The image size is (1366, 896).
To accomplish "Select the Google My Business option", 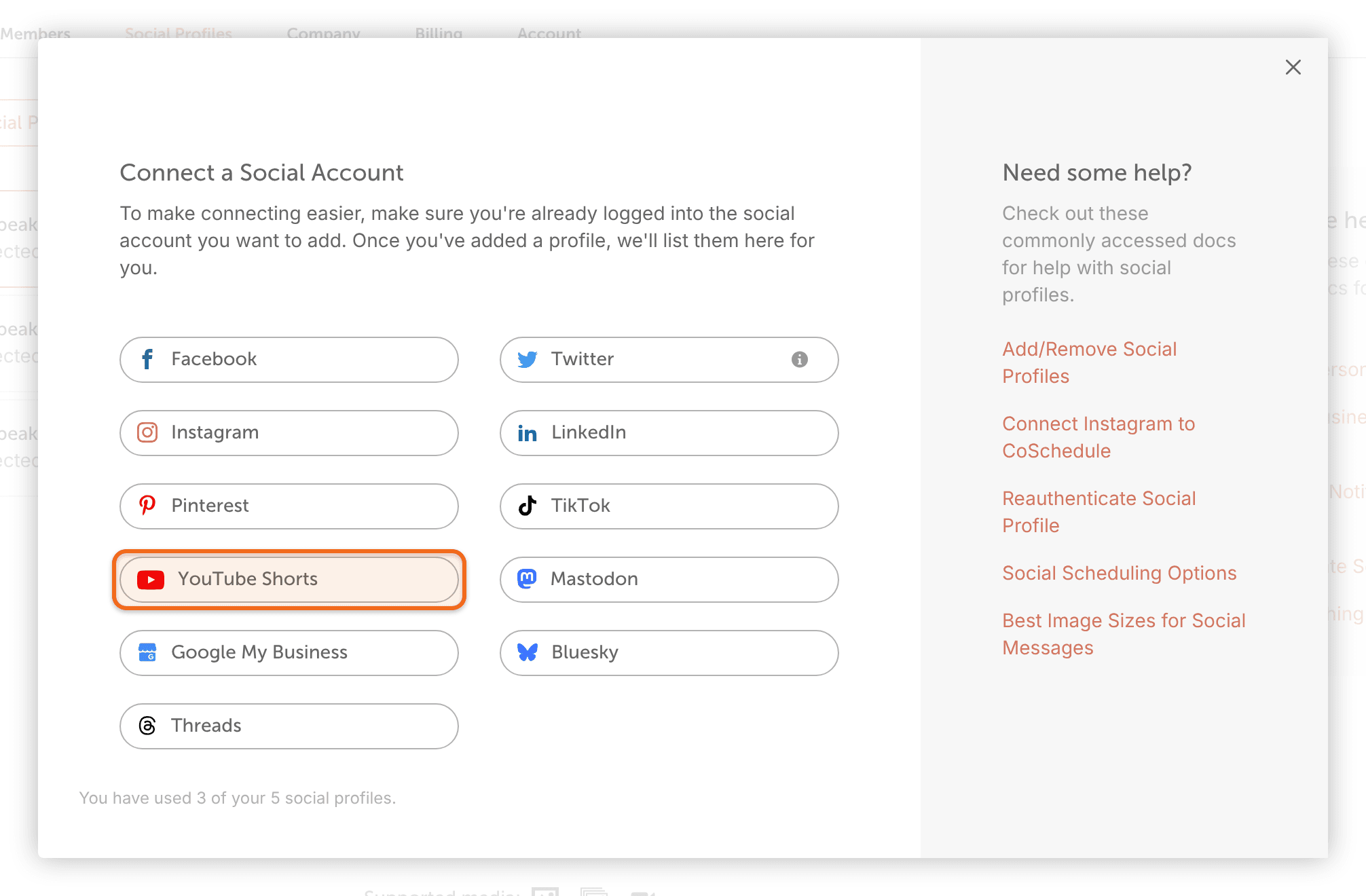I will 289,653.
